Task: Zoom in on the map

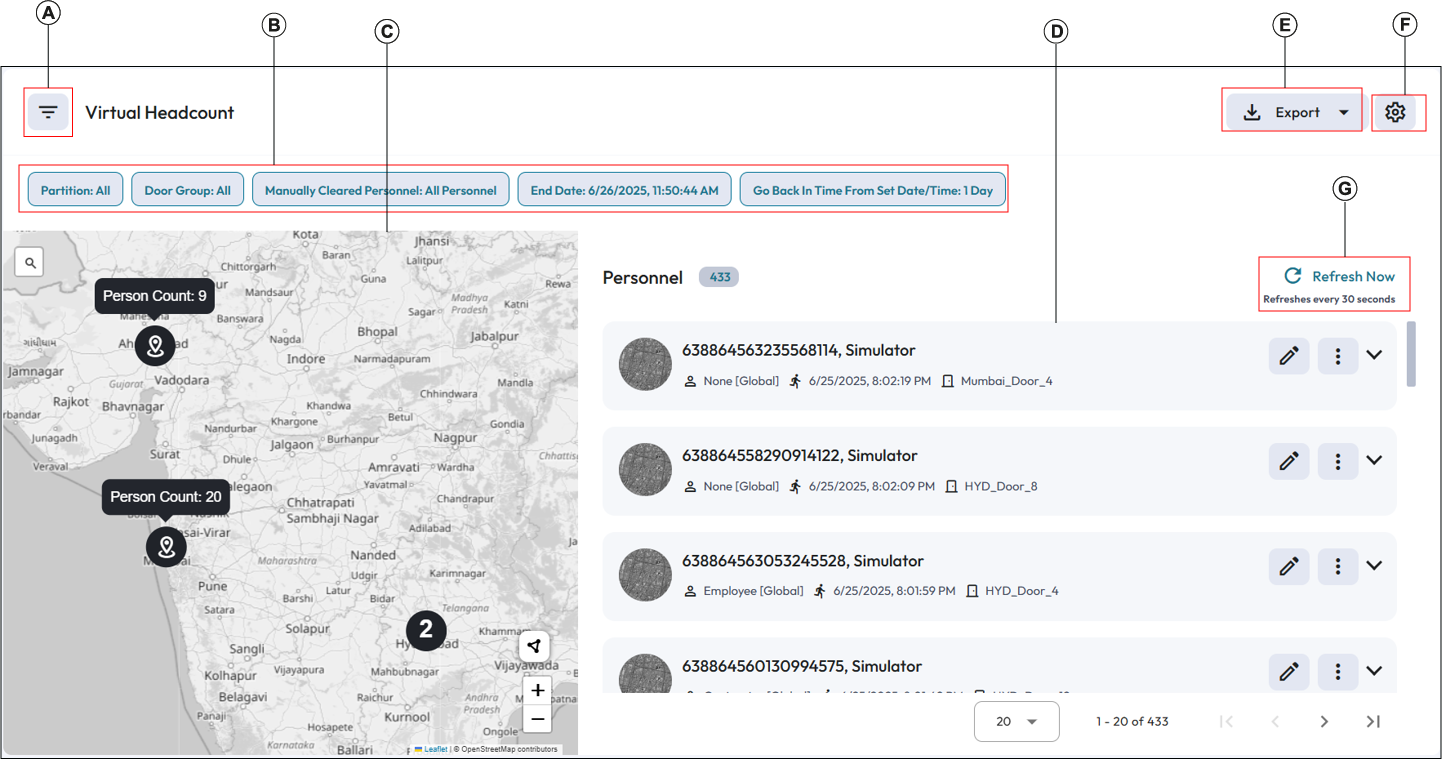Action: (537, 690)
